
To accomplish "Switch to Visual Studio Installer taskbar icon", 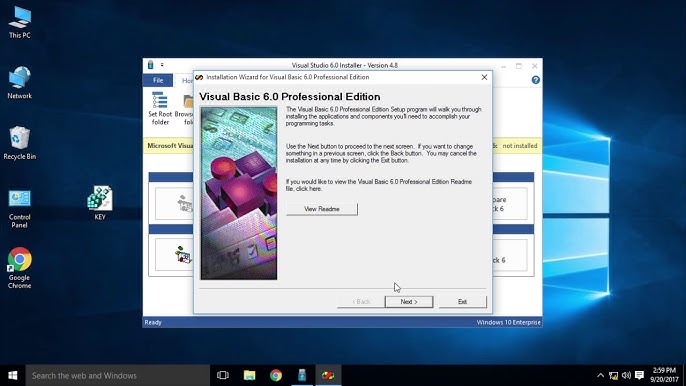I will [302, 375].
